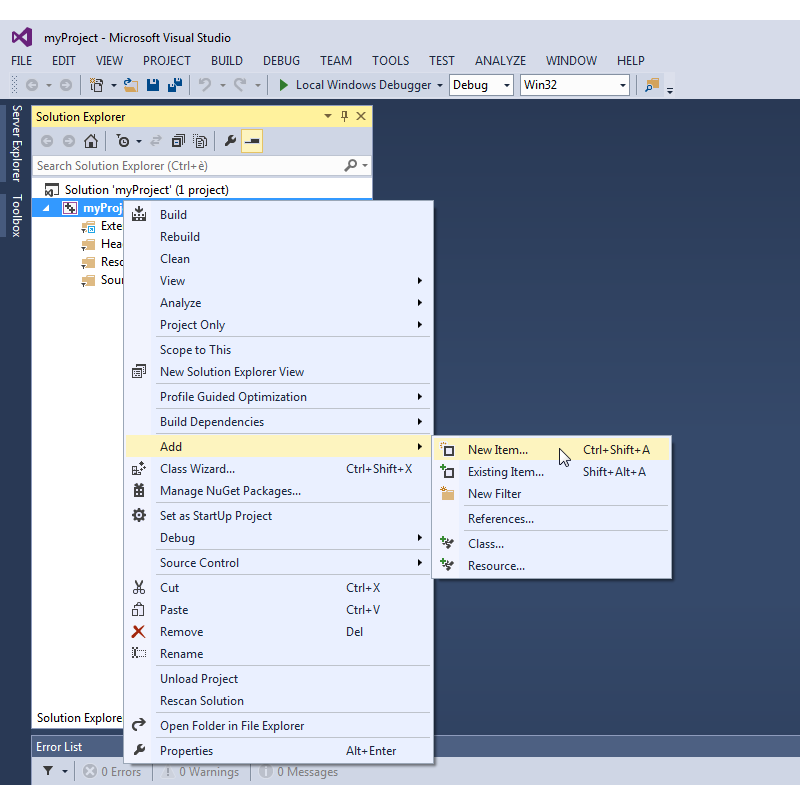Click the New Project toolbar icon
This screenshot has height=805, width=800.
[97, 85]
